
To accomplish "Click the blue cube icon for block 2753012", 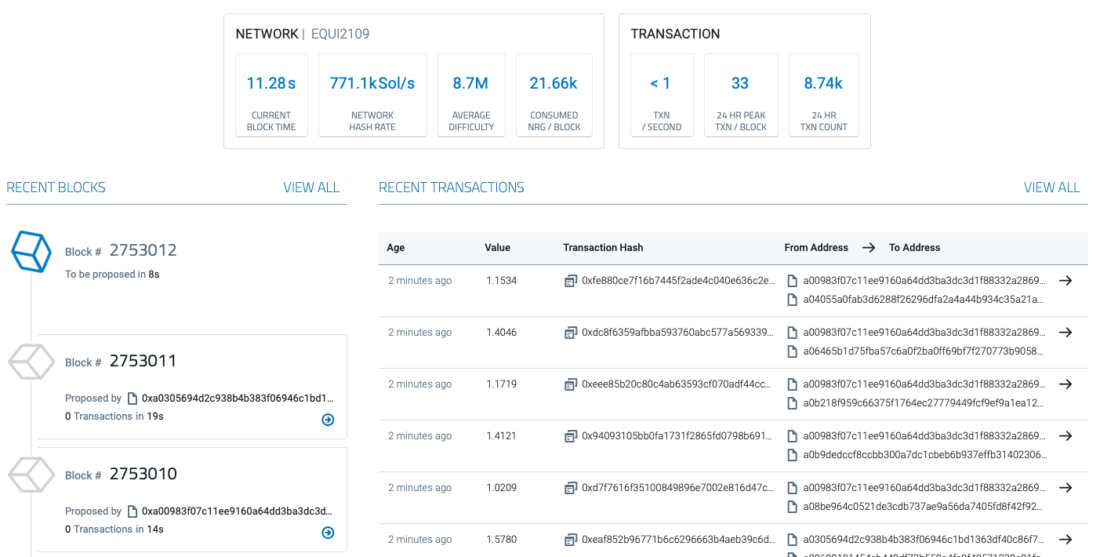I will pyautogui.click(x=30, y=251).
